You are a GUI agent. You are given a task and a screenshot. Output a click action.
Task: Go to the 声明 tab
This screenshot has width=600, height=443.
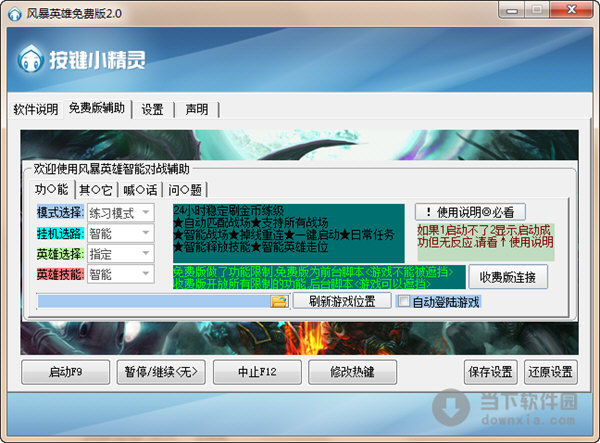(x=197, y=110)
